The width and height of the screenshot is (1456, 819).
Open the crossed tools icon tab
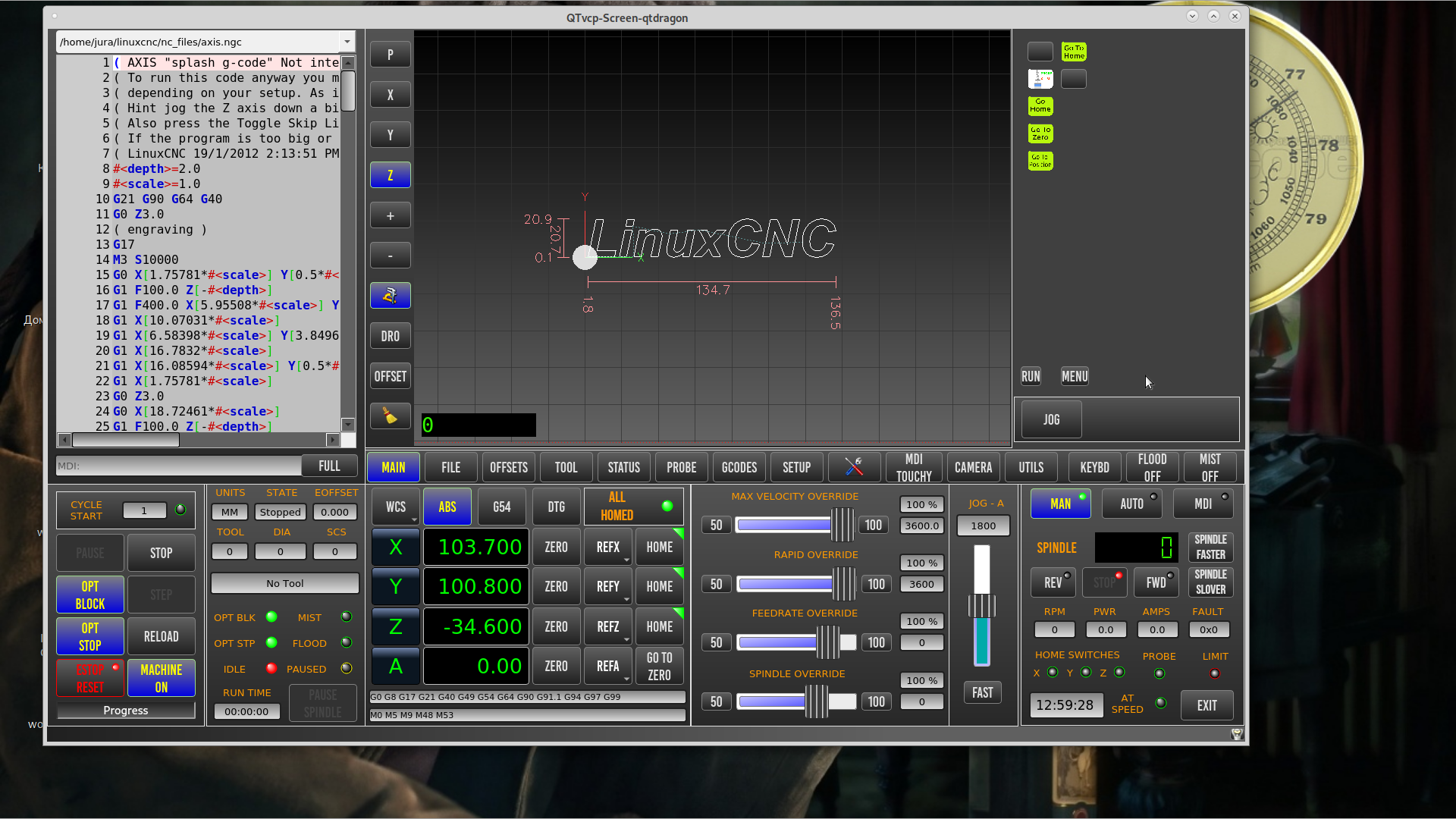(854, 467)
